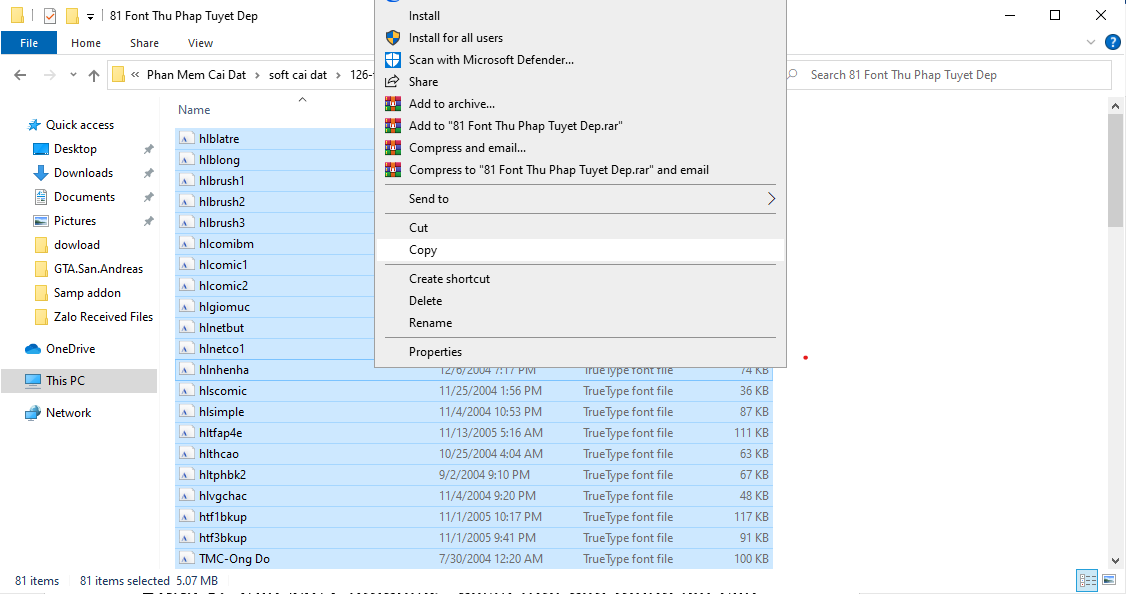The width and height of the screenshot is (1126, 594).
Task: Expand the ribbon with the chevron
Action: click(x=1091, y=43)
